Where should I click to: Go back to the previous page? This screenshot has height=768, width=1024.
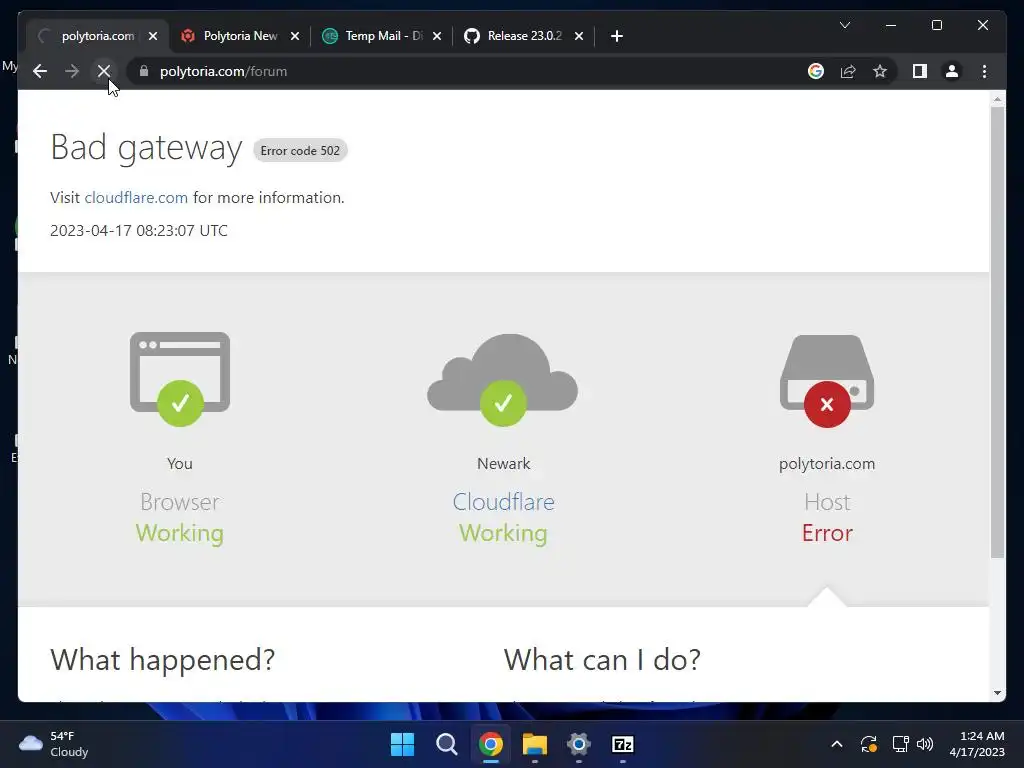[x=40, y=71]
